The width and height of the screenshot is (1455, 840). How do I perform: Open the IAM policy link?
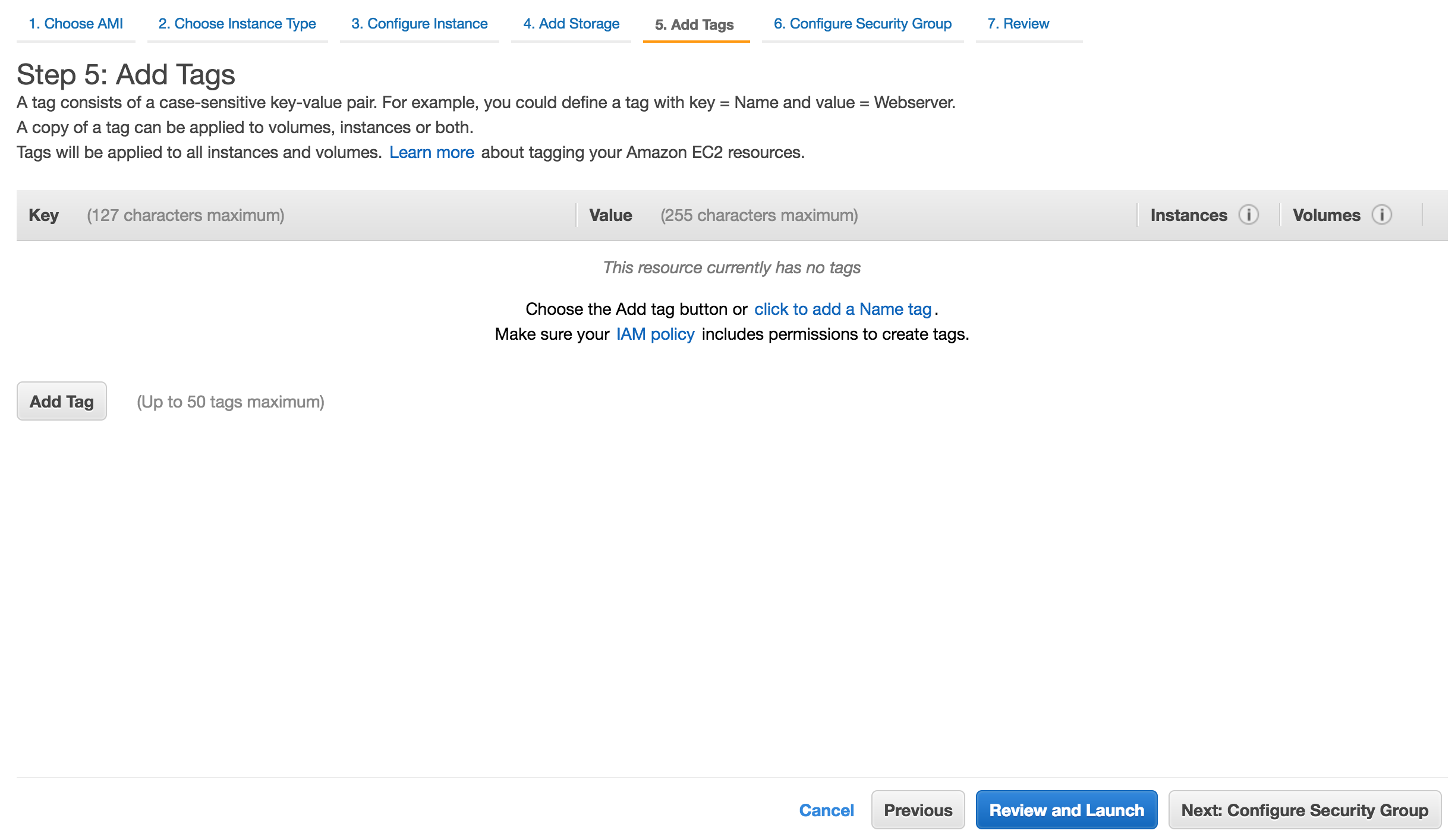click(x=655, y=334)
